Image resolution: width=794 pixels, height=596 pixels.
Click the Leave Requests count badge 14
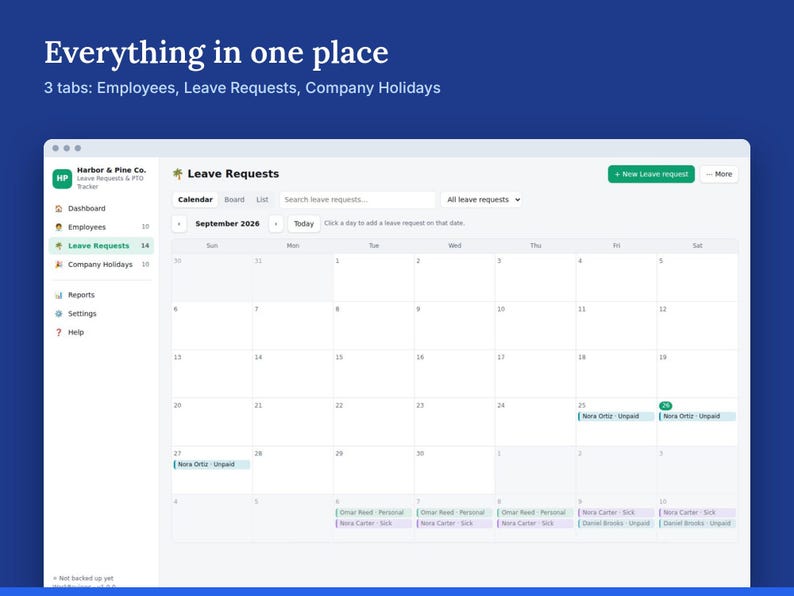tap(145, 246)
